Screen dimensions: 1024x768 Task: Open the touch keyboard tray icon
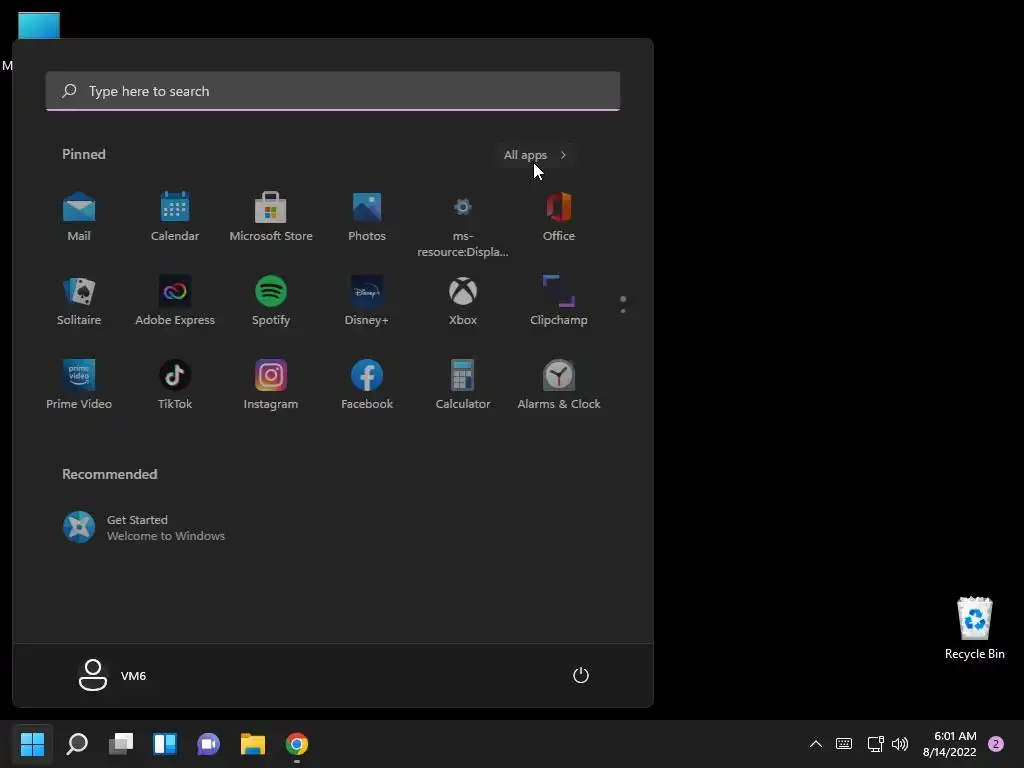844,744
